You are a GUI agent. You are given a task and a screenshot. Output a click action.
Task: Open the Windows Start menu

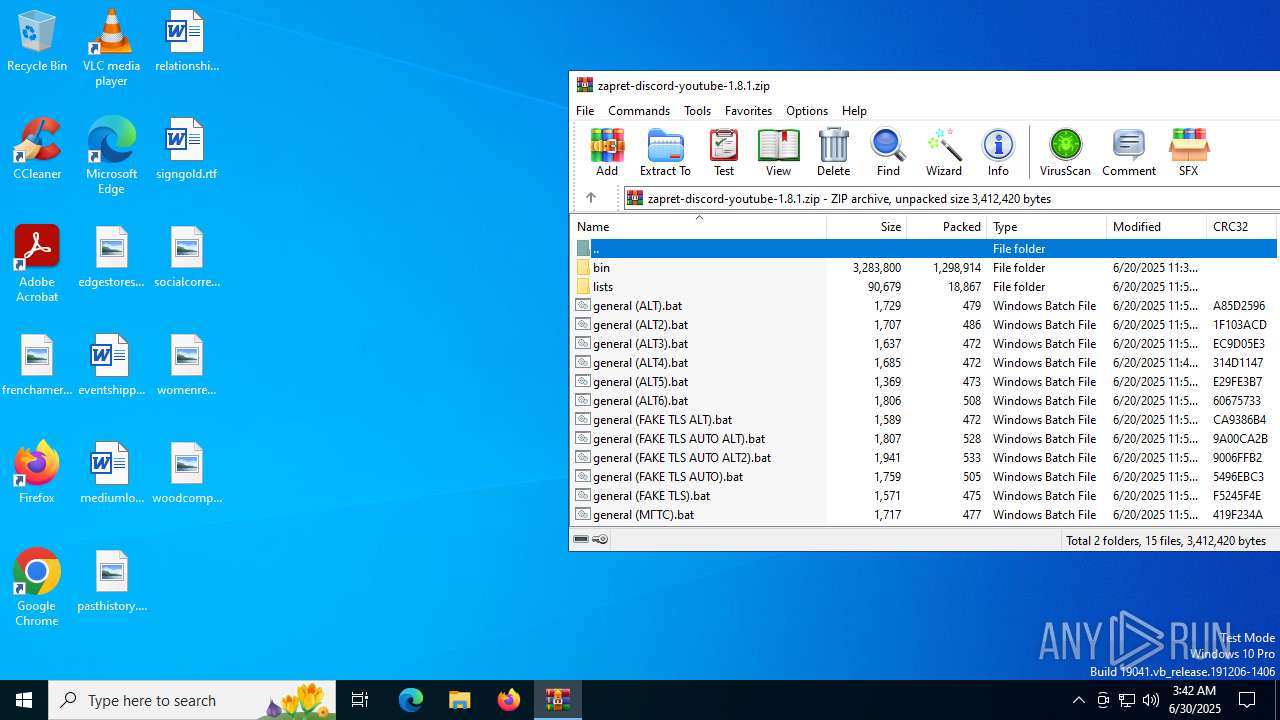pyautogui.click(x=24, y=700)
